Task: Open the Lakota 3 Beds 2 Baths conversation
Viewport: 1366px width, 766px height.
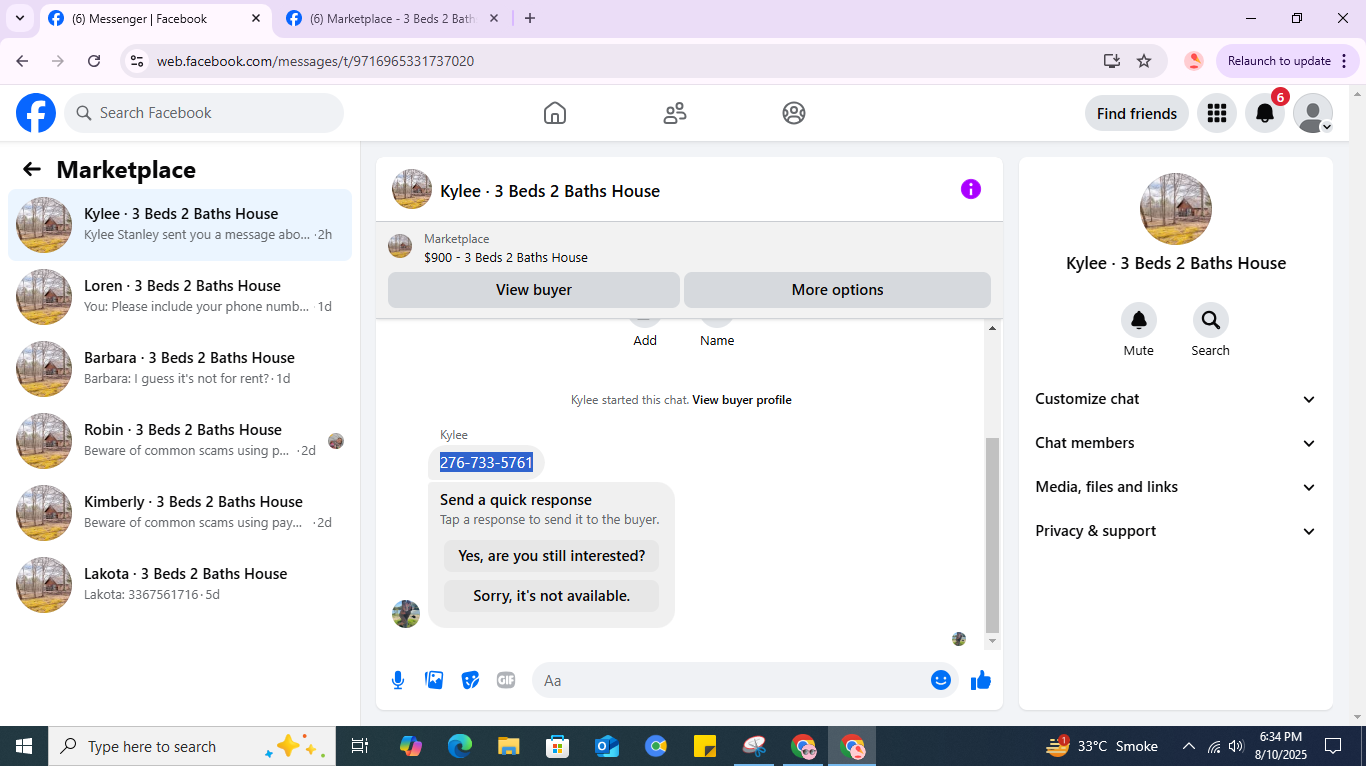Action: tap(180, 585)
